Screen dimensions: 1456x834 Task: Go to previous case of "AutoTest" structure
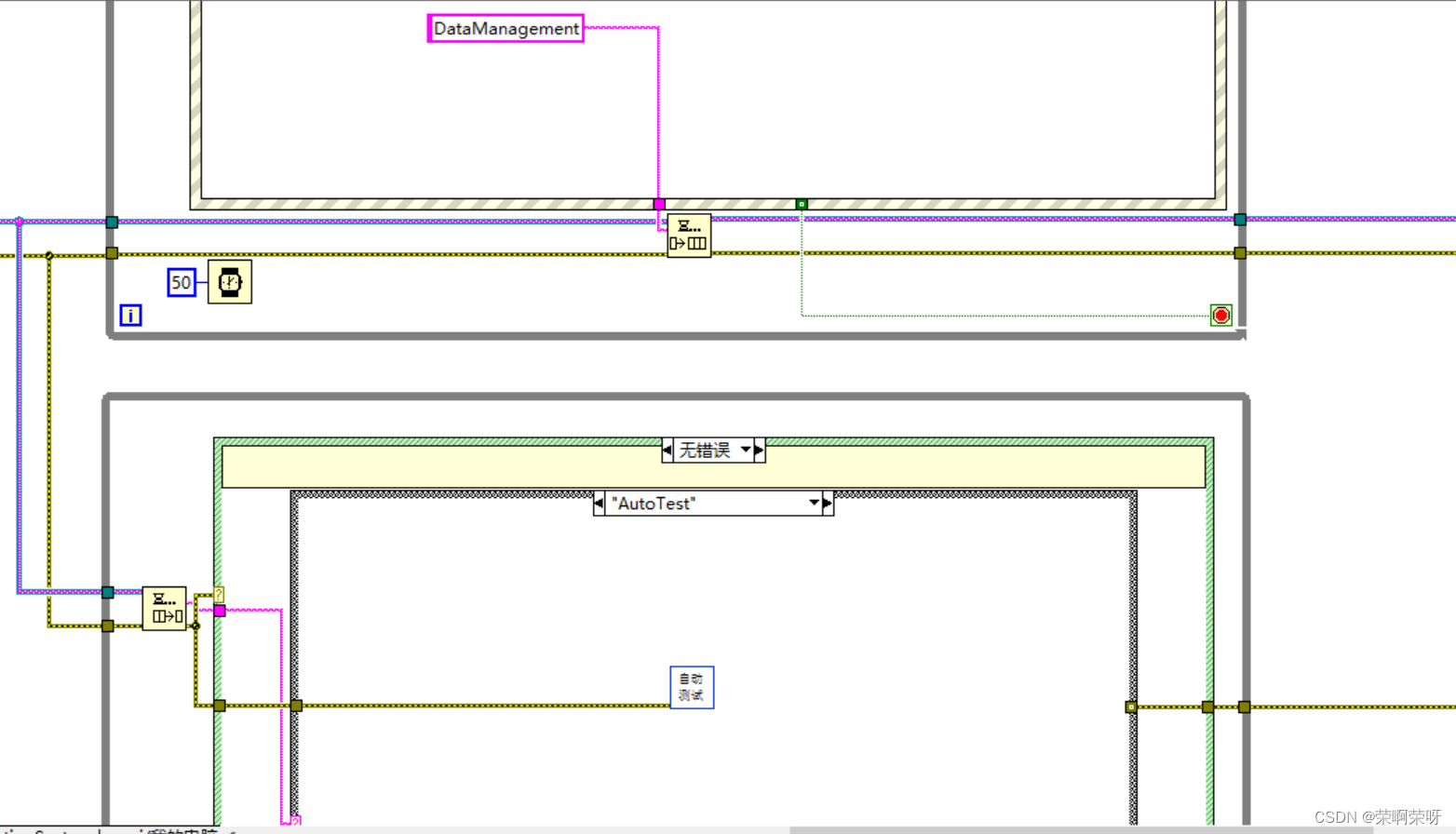(x=599, y=504)
